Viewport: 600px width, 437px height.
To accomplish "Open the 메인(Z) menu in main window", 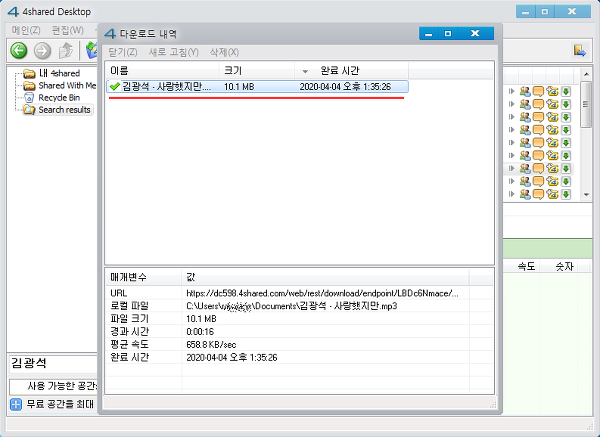I will [26, 30].
